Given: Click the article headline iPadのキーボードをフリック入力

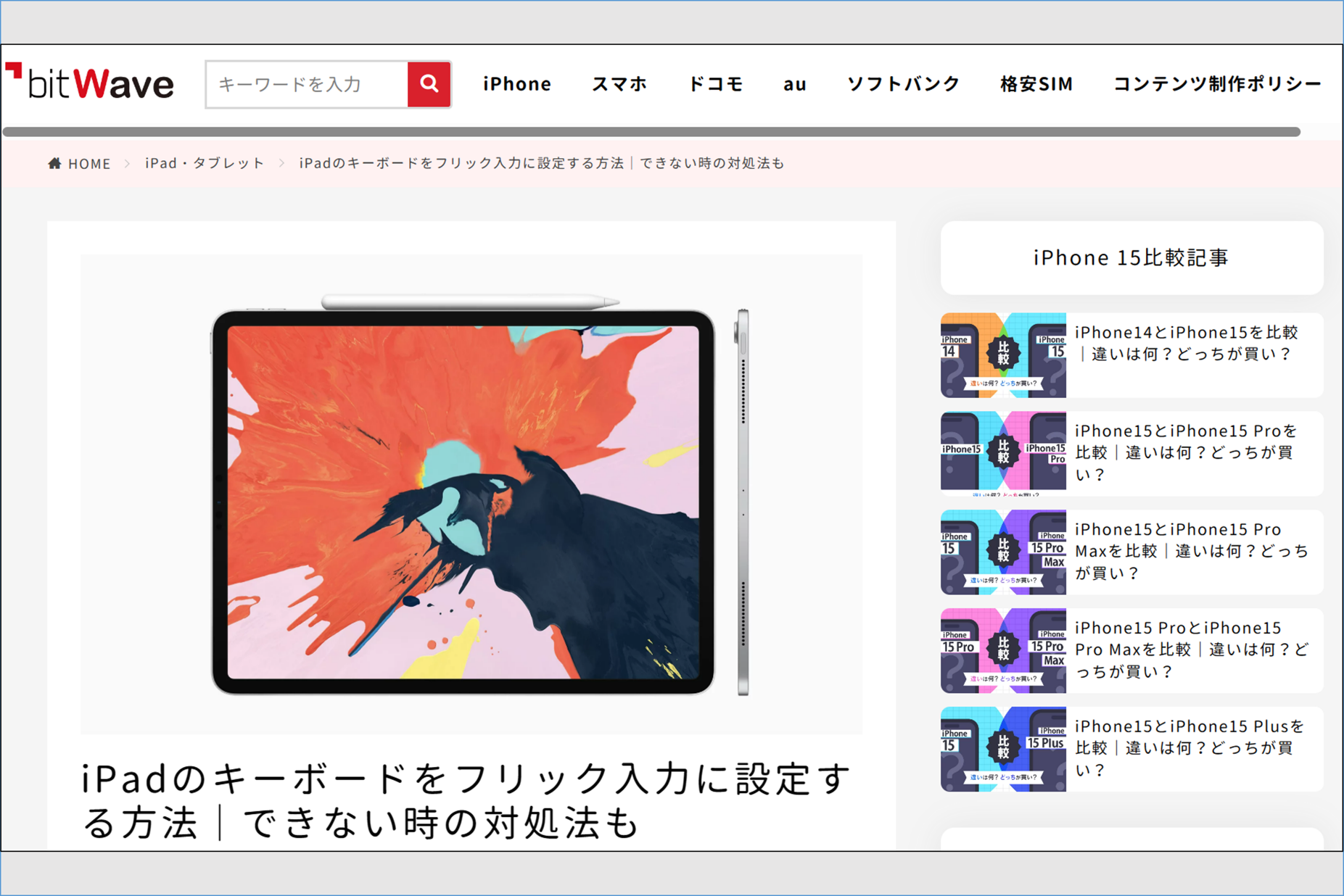Looking at the screenshot, I should click(x=466, y=800).
